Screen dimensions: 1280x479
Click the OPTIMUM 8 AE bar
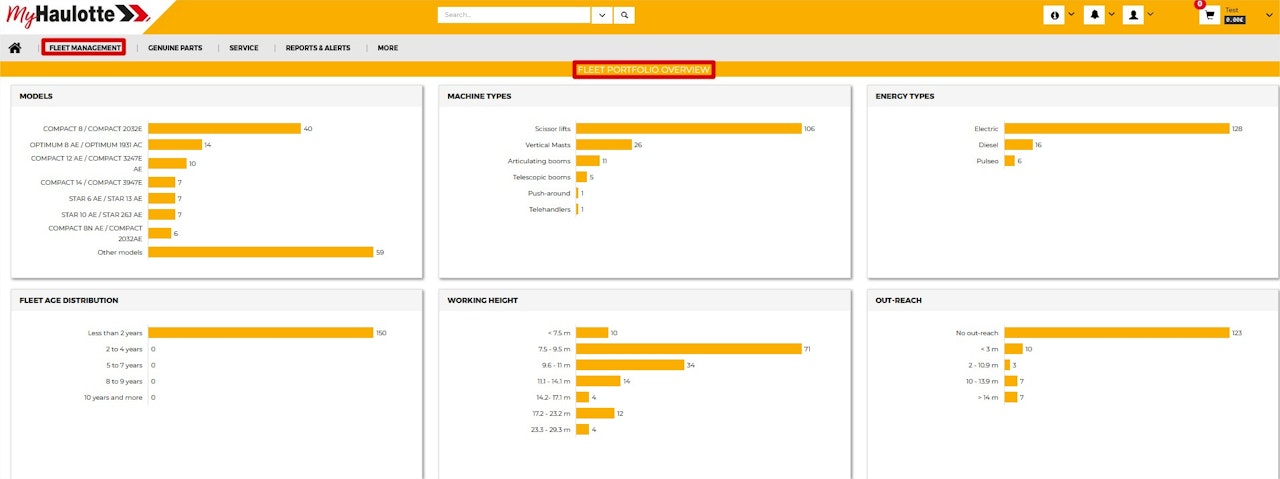click(x=175, y=144)
